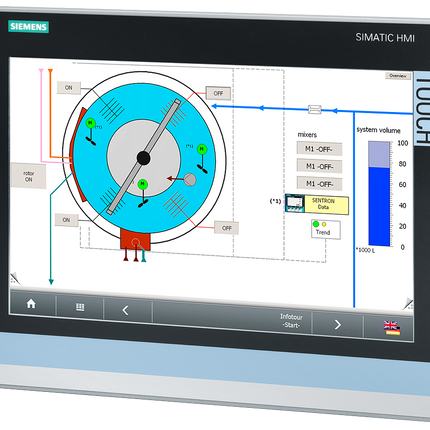Toggle the upper-left ON button
Image resolution: width=430 pixels, height=430 pixels.
68,88
